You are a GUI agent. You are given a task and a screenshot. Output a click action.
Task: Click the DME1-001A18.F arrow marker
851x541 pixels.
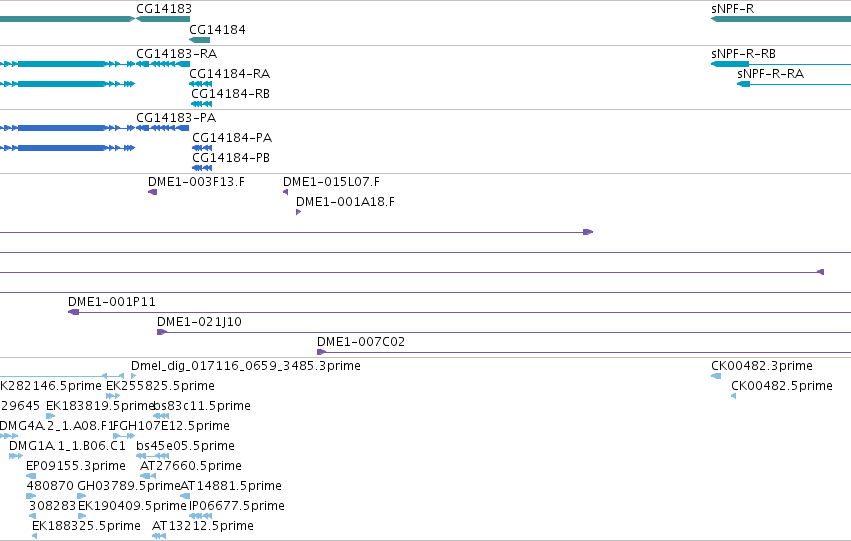pos(299,212)
